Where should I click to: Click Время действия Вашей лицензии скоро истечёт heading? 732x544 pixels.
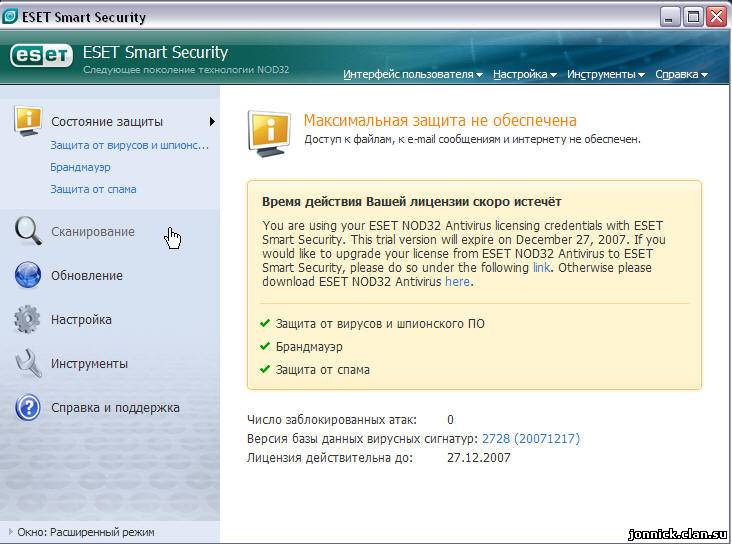[x=412, y=202]
